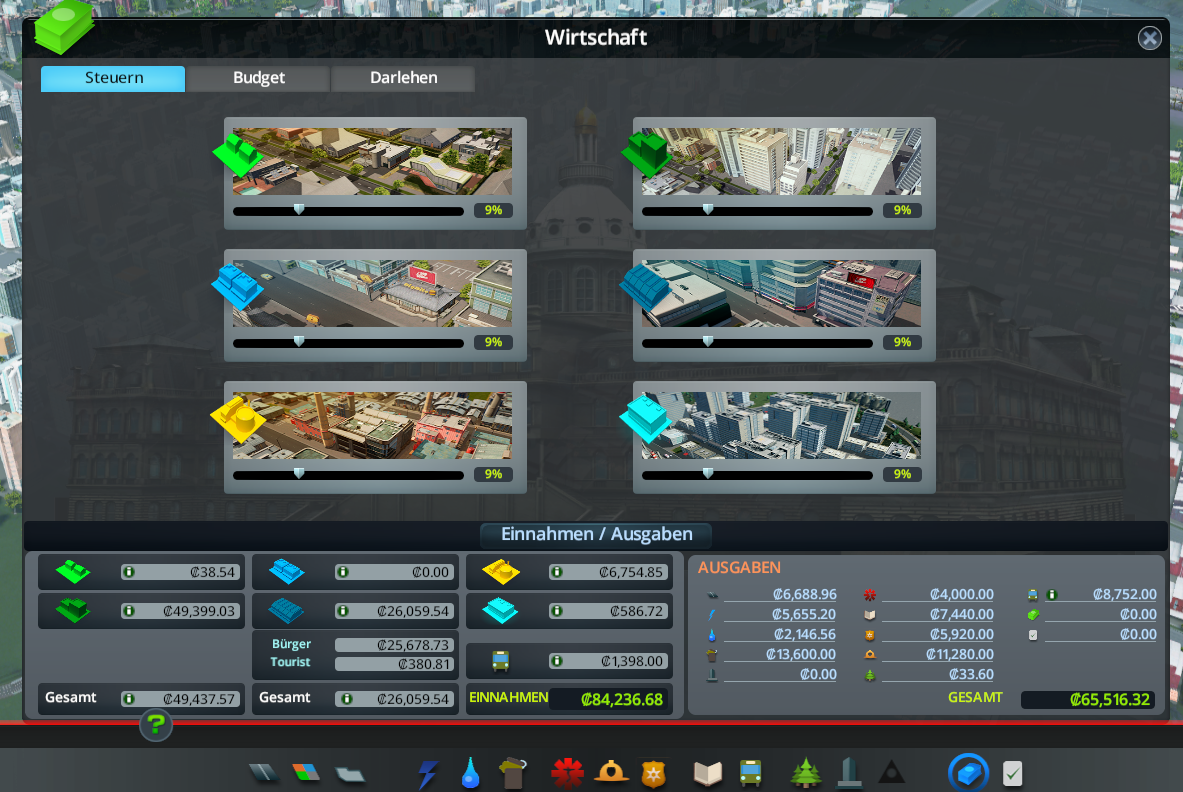Click the police expense ₡5,920.00
The width and height of the screenshot is (1183, 792).
961,635
